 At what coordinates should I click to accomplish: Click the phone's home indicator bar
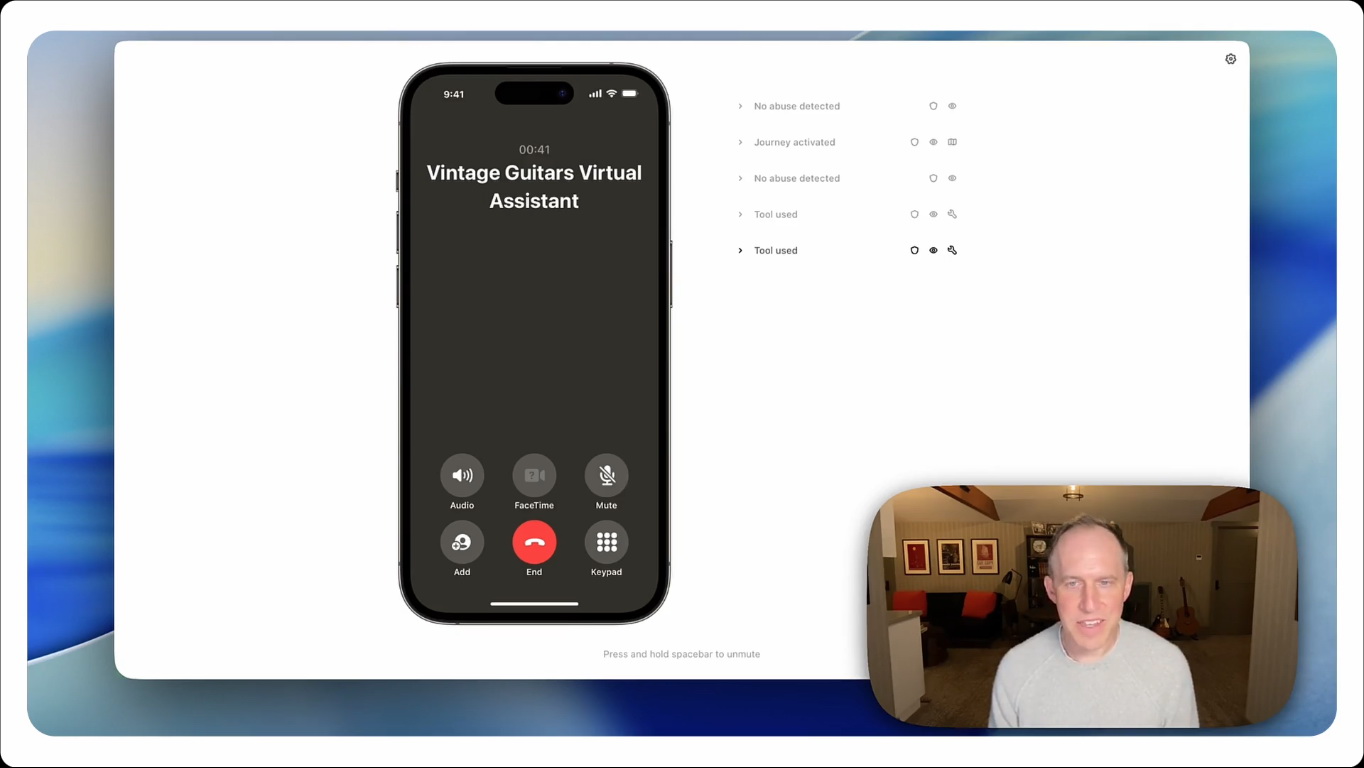coord(534,604)
